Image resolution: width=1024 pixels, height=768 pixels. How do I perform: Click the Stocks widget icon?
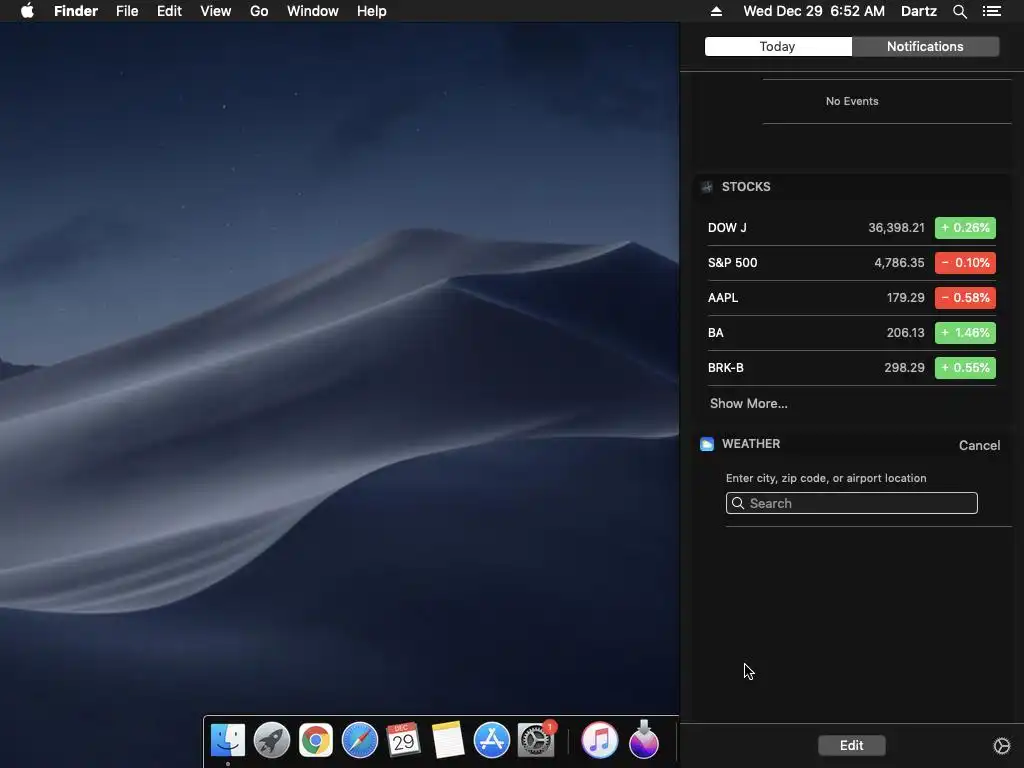click(707, 187)
